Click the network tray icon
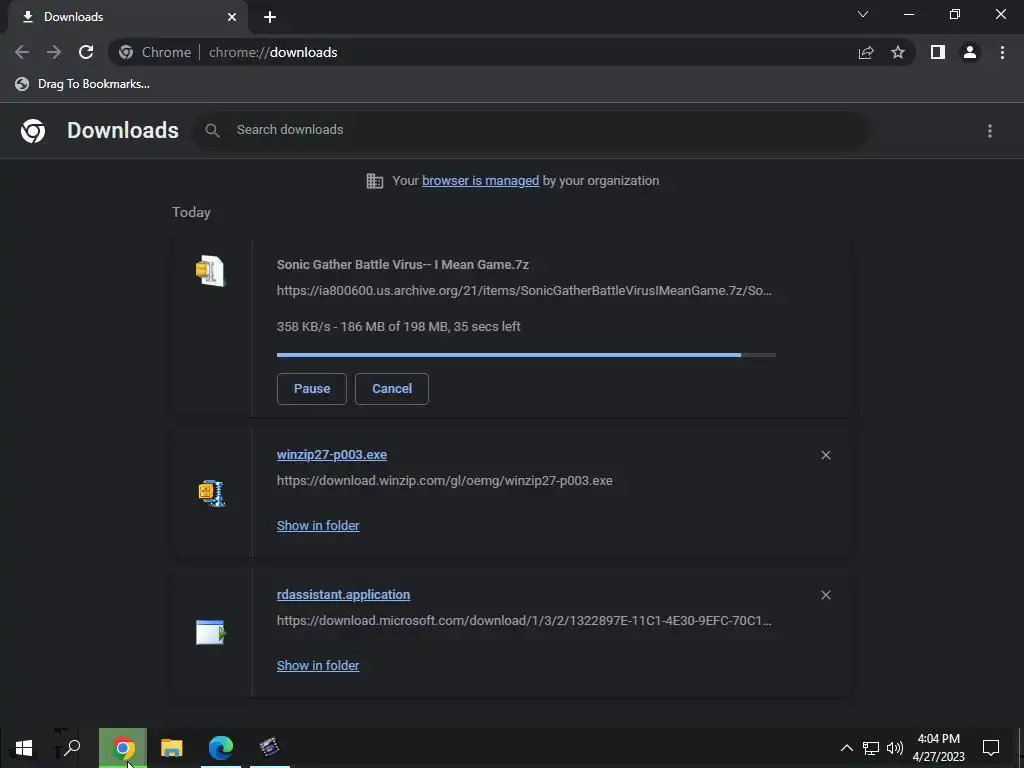Image resolution: width=1024 pixels, height=768 pixels. (x=871, y=748)
